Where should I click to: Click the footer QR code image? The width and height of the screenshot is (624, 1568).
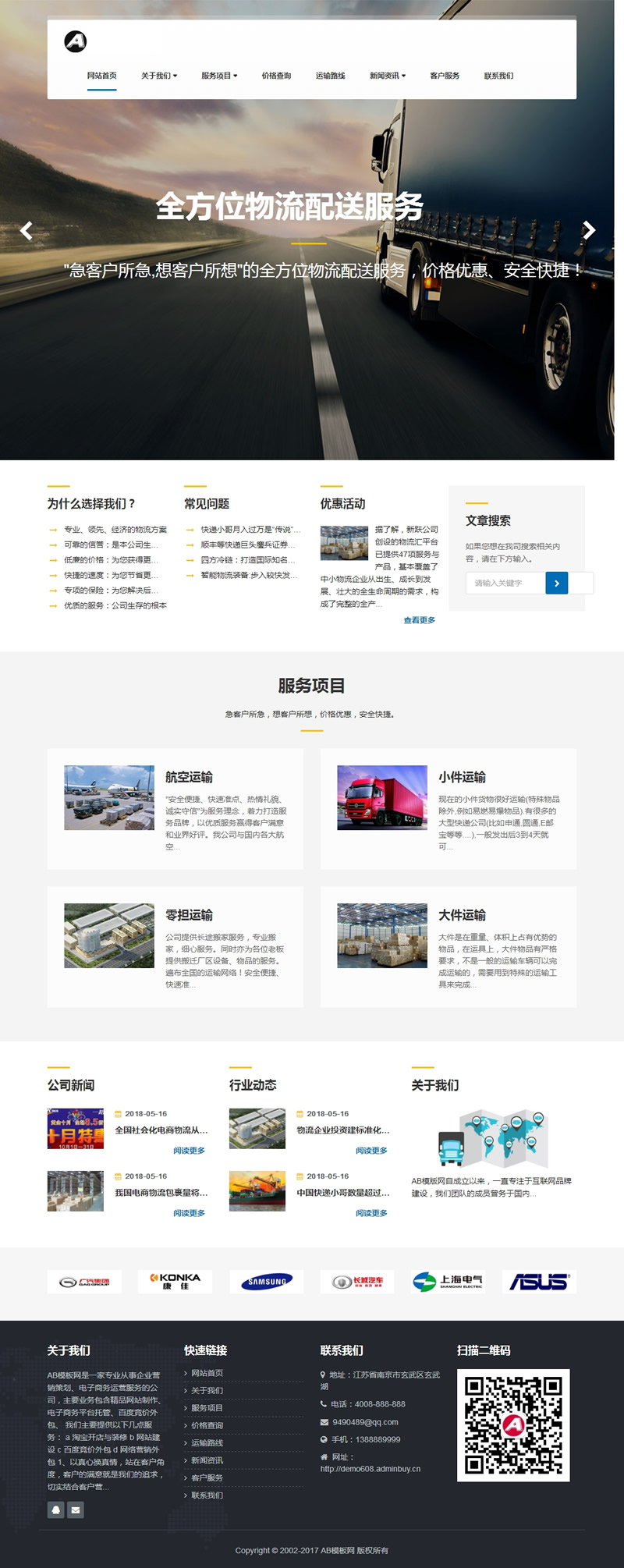tap(513, 1425)
